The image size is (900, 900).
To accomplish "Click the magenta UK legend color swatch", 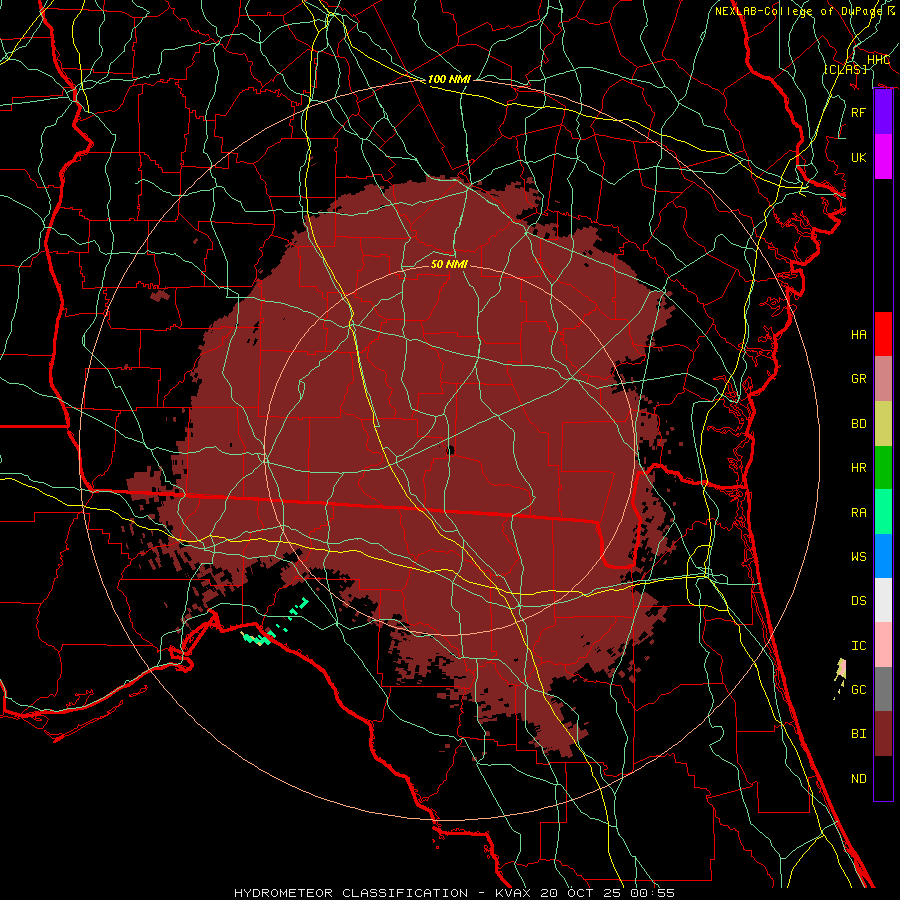I will (x=883, y=157).
